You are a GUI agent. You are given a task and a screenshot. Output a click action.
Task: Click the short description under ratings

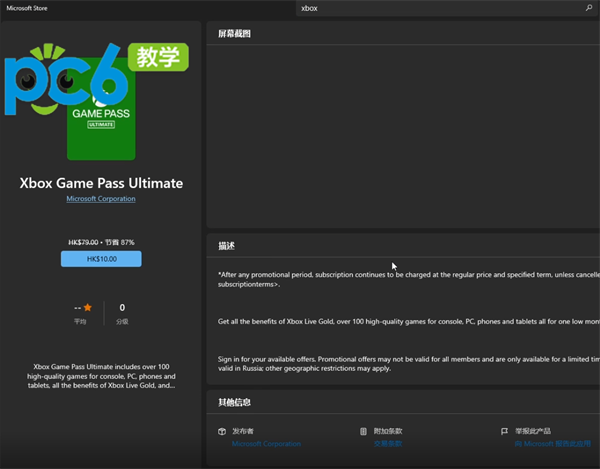click(101, 376)
